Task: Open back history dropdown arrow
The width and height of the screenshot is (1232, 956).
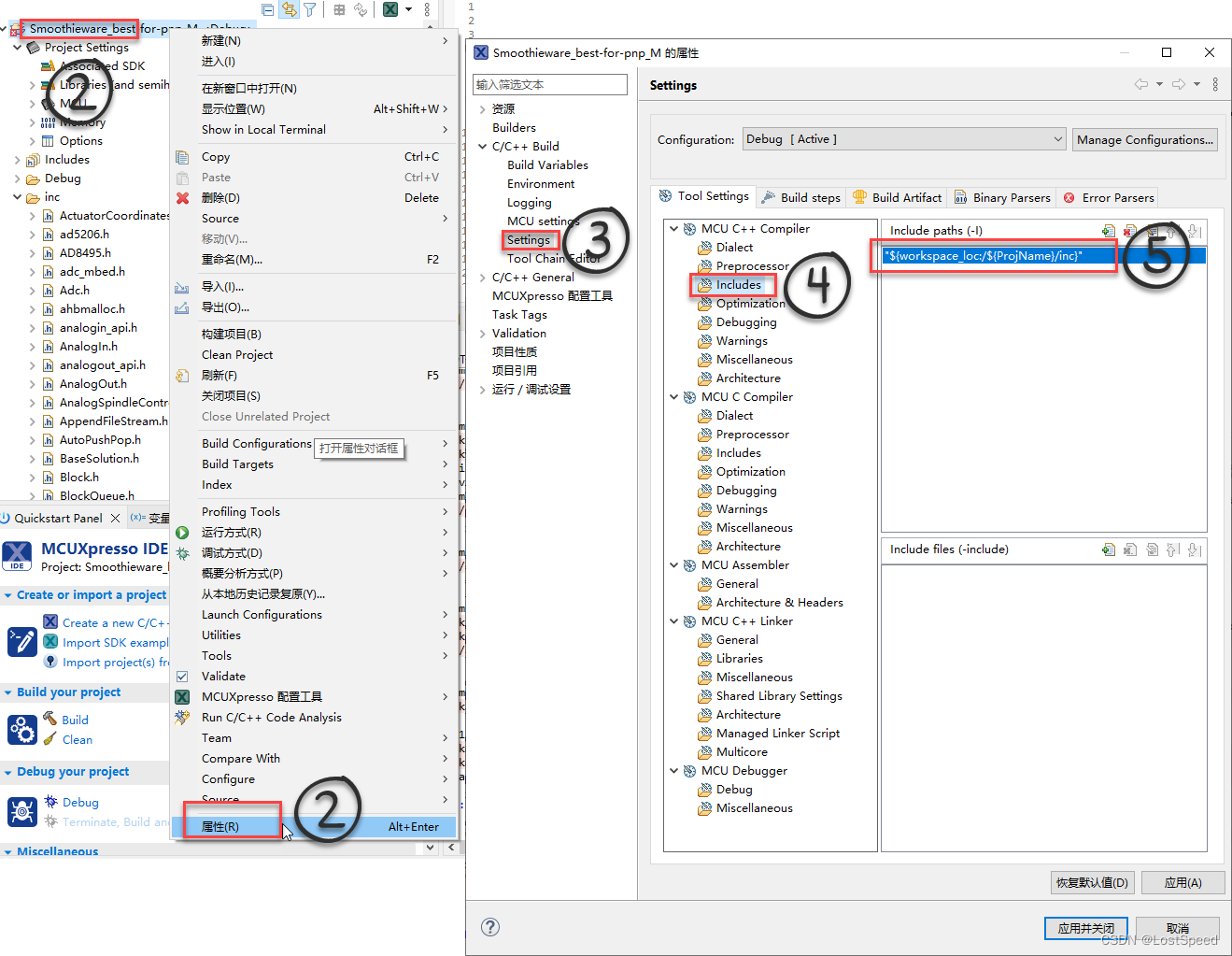Action: click(x=1159, y=84)
